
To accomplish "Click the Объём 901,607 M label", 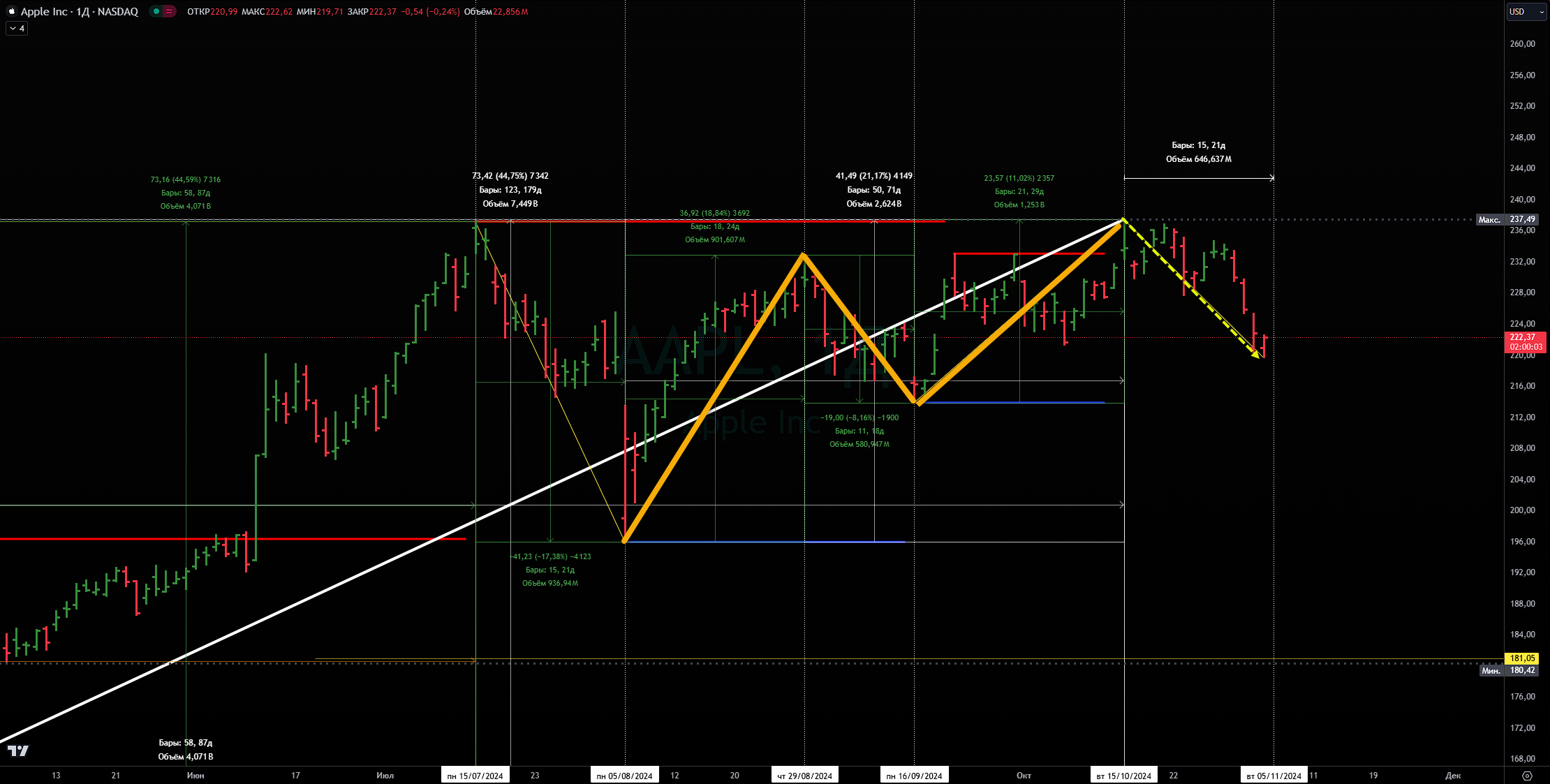I will [715, 239].
